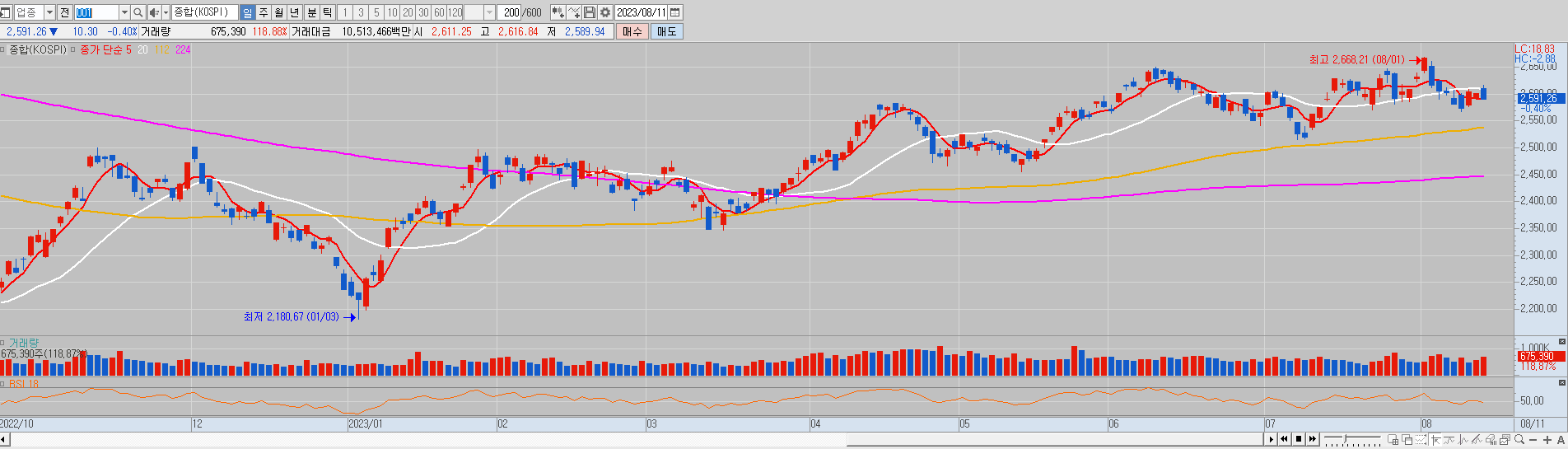Select the 120 interval button
Viewport: 1568px width, 449px height.
pos(455,12)
